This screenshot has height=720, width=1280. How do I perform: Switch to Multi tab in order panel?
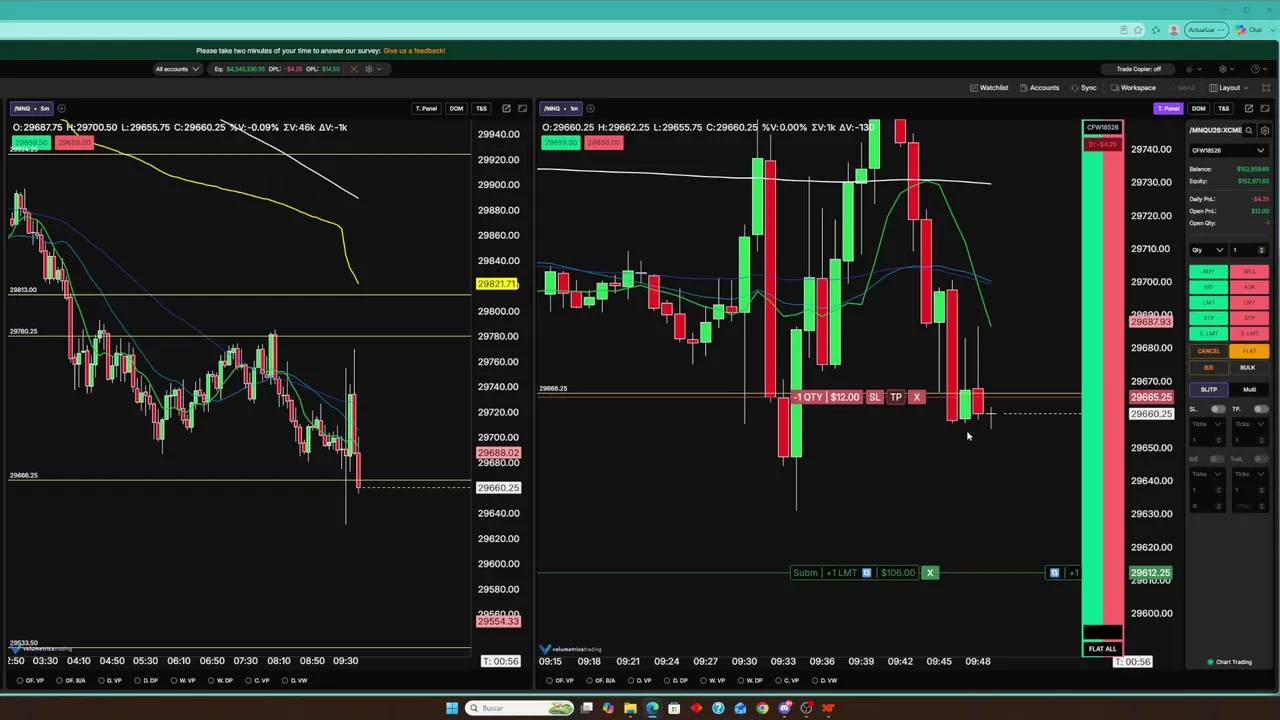[x=1249, y=389]
